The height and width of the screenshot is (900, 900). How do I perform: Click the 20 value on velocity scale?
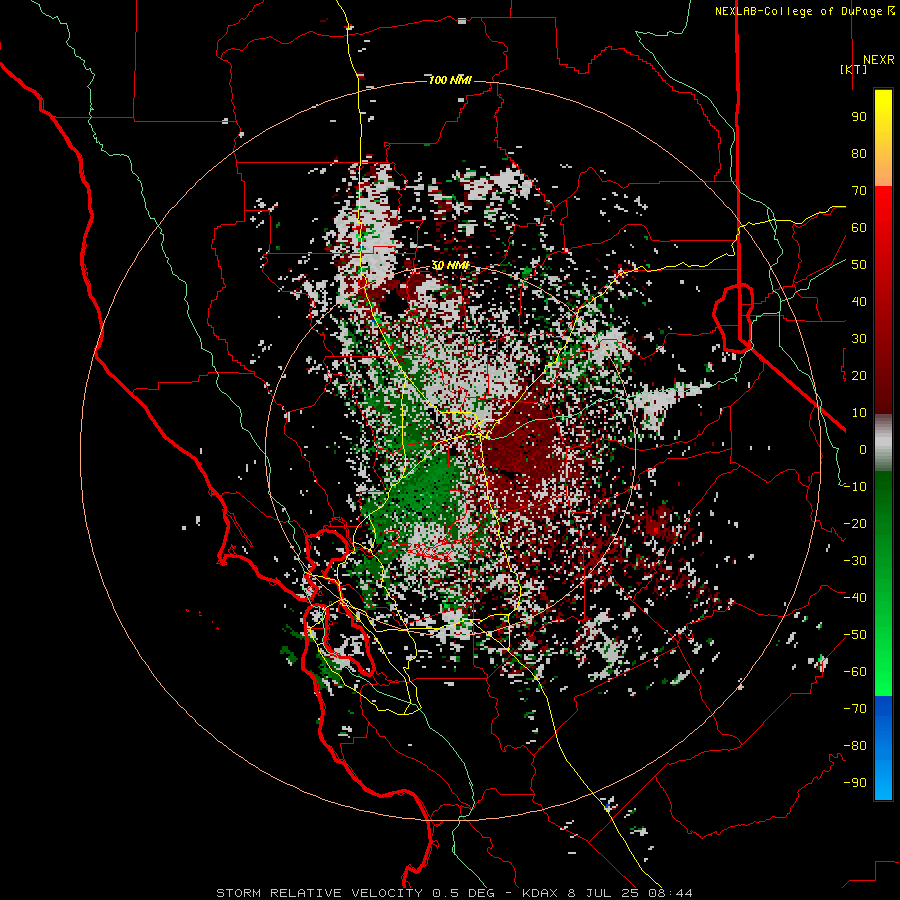click(859, 376)
